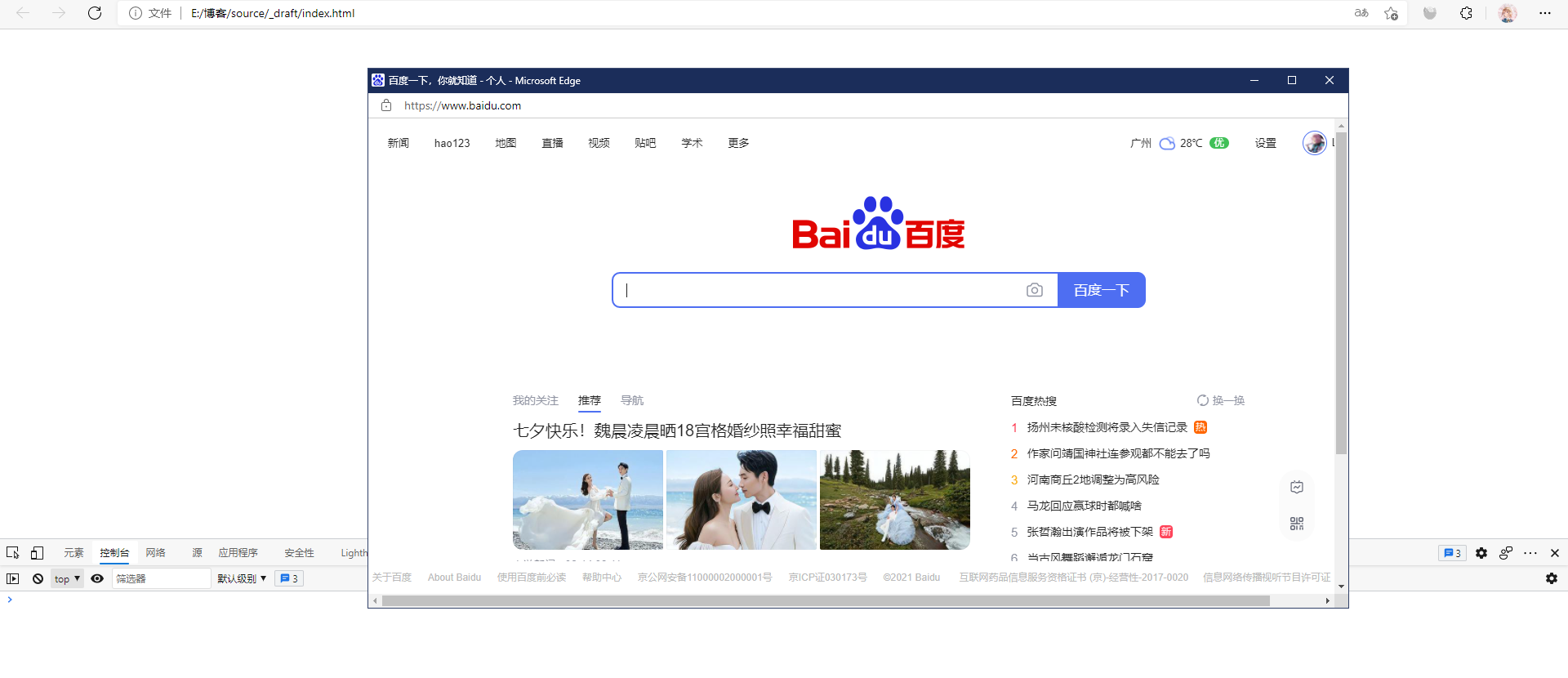Open DevTools more options ellipsis

pyautogui.click(x=1530, y=553)
